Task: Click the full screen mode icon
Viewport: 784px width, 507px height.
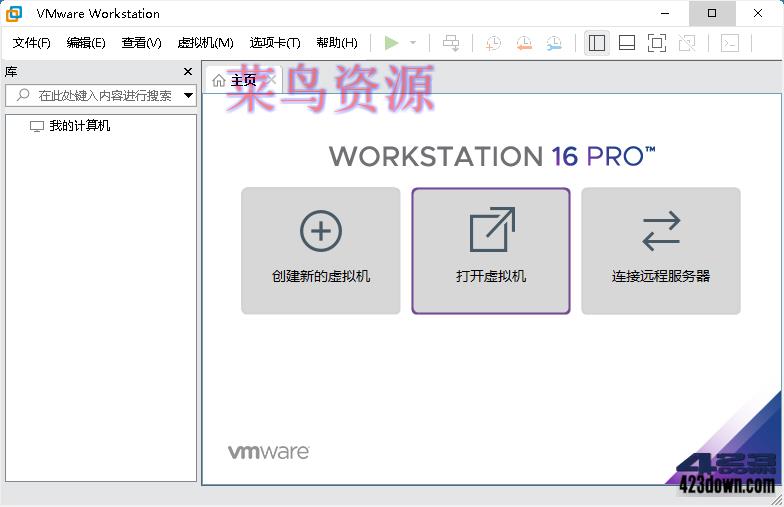Action: tap(656, 43)
